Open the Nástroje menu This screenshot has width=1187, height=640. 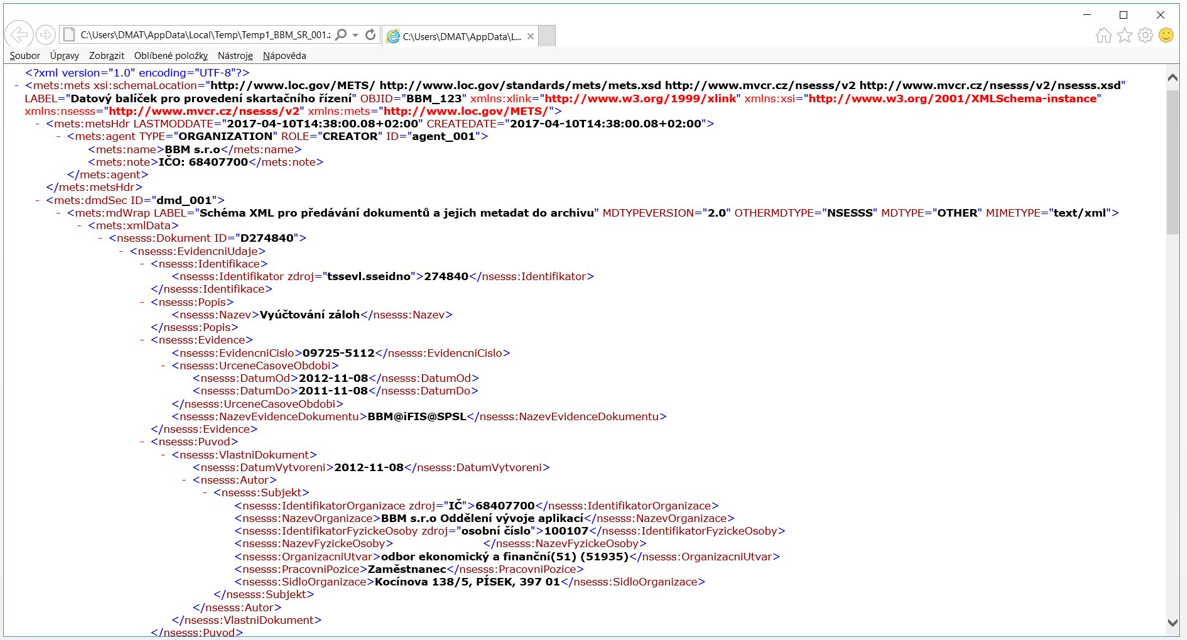pos(235,56)
